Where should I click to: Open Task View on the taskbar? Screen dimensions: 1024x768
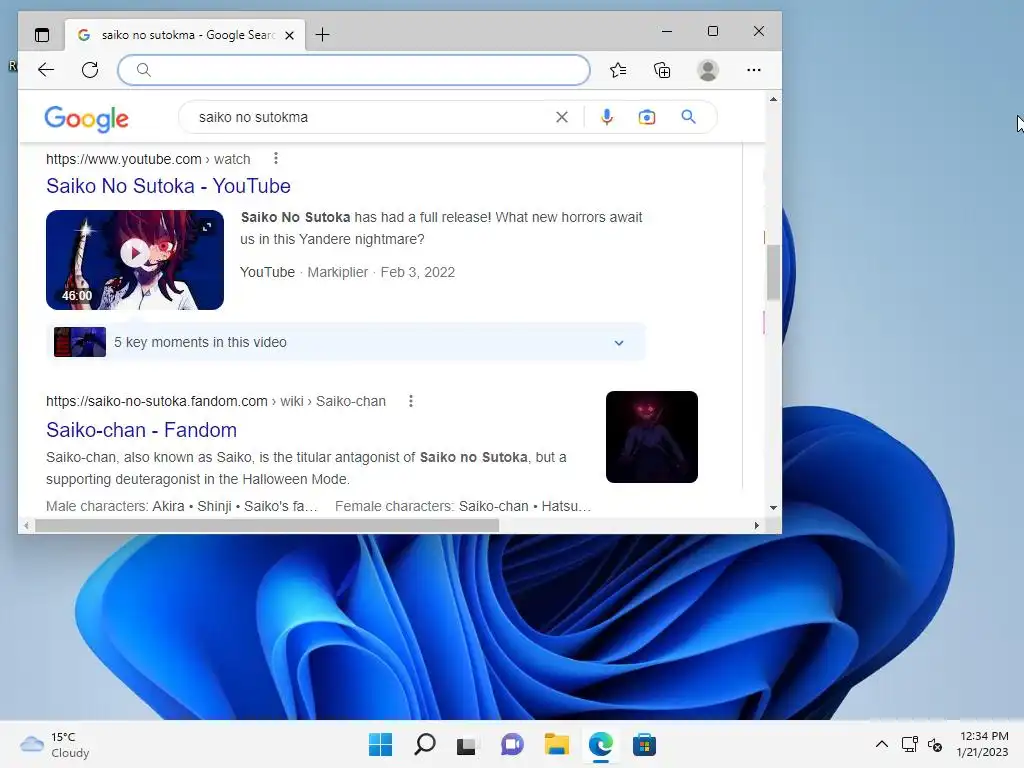(468, 744)
